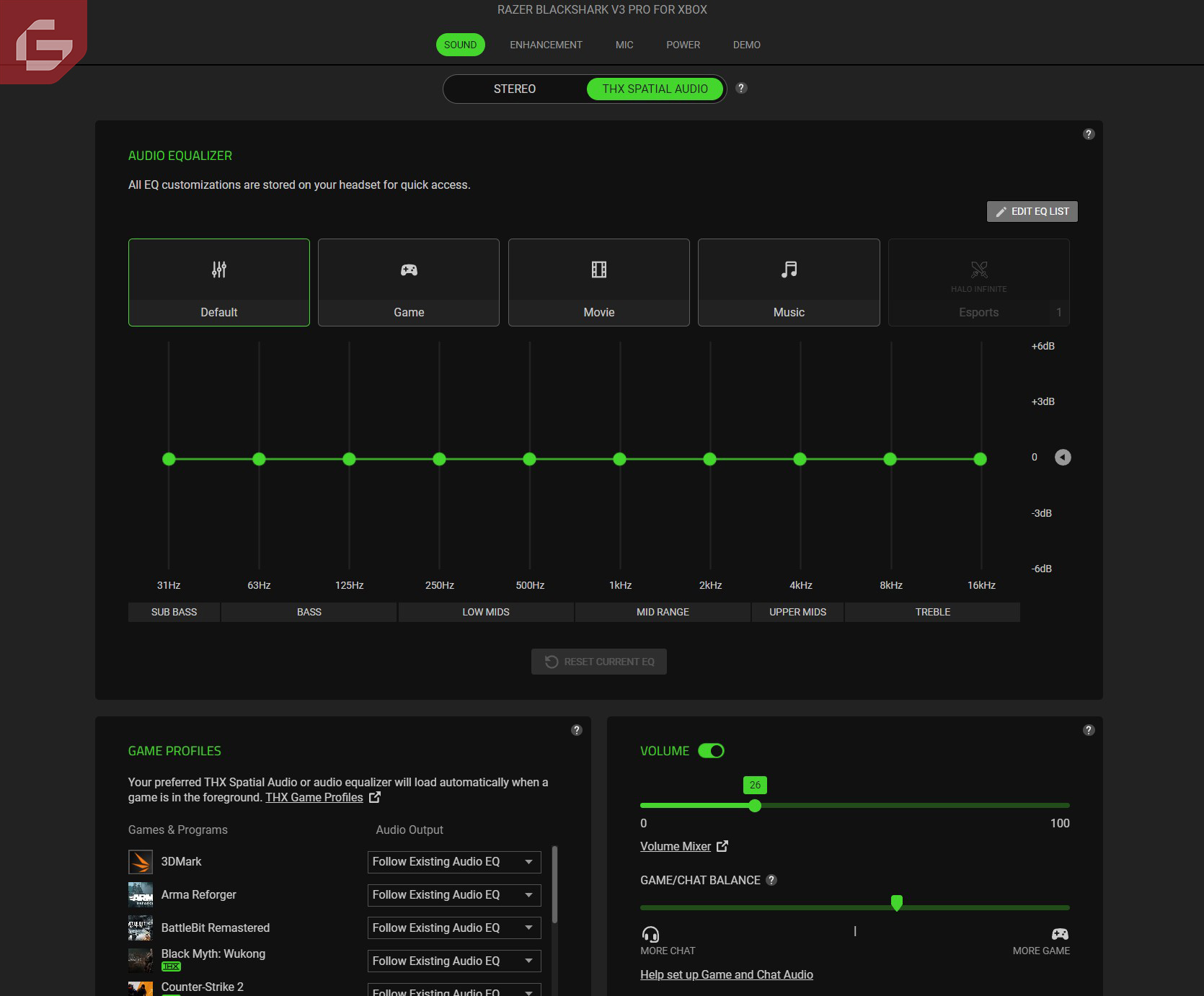
Task: Open Black Myth: Wukong audio output dropdown
Action: (454, 961)
